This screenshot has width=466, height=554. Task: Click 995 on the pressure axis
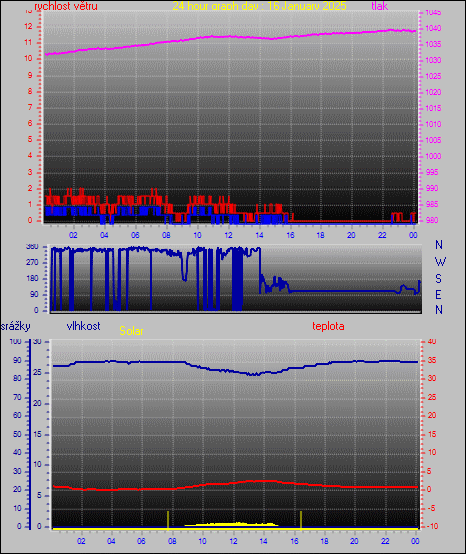[432, 172]
